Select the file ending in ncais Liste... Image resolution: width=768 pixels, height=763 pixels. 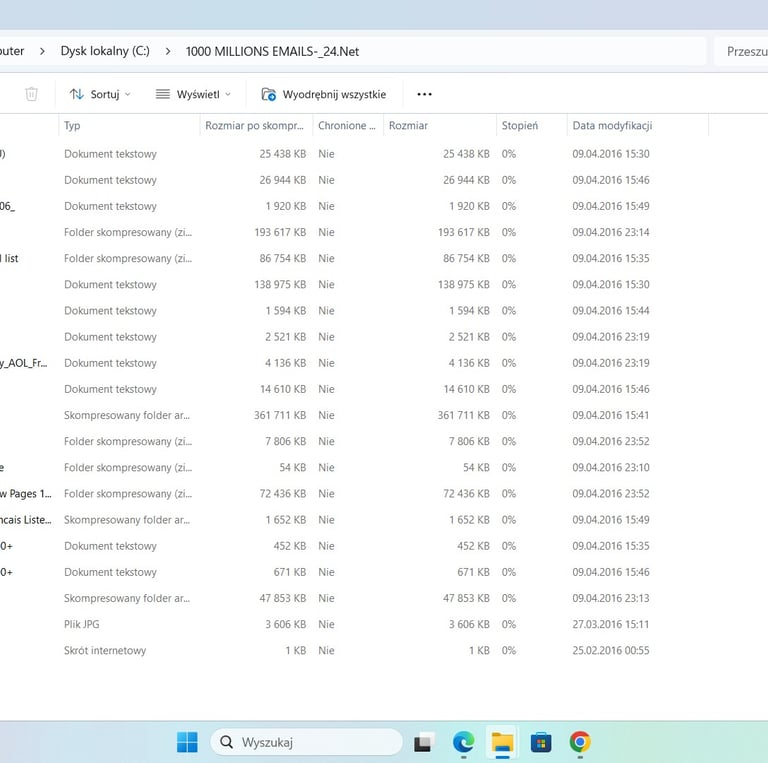click(25, 520)
